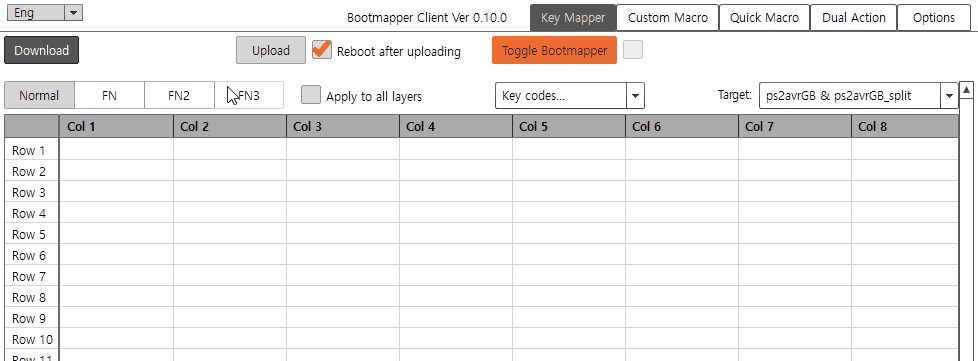Open the Custom Macro tab
978x361 pixels.
point(667,17)
